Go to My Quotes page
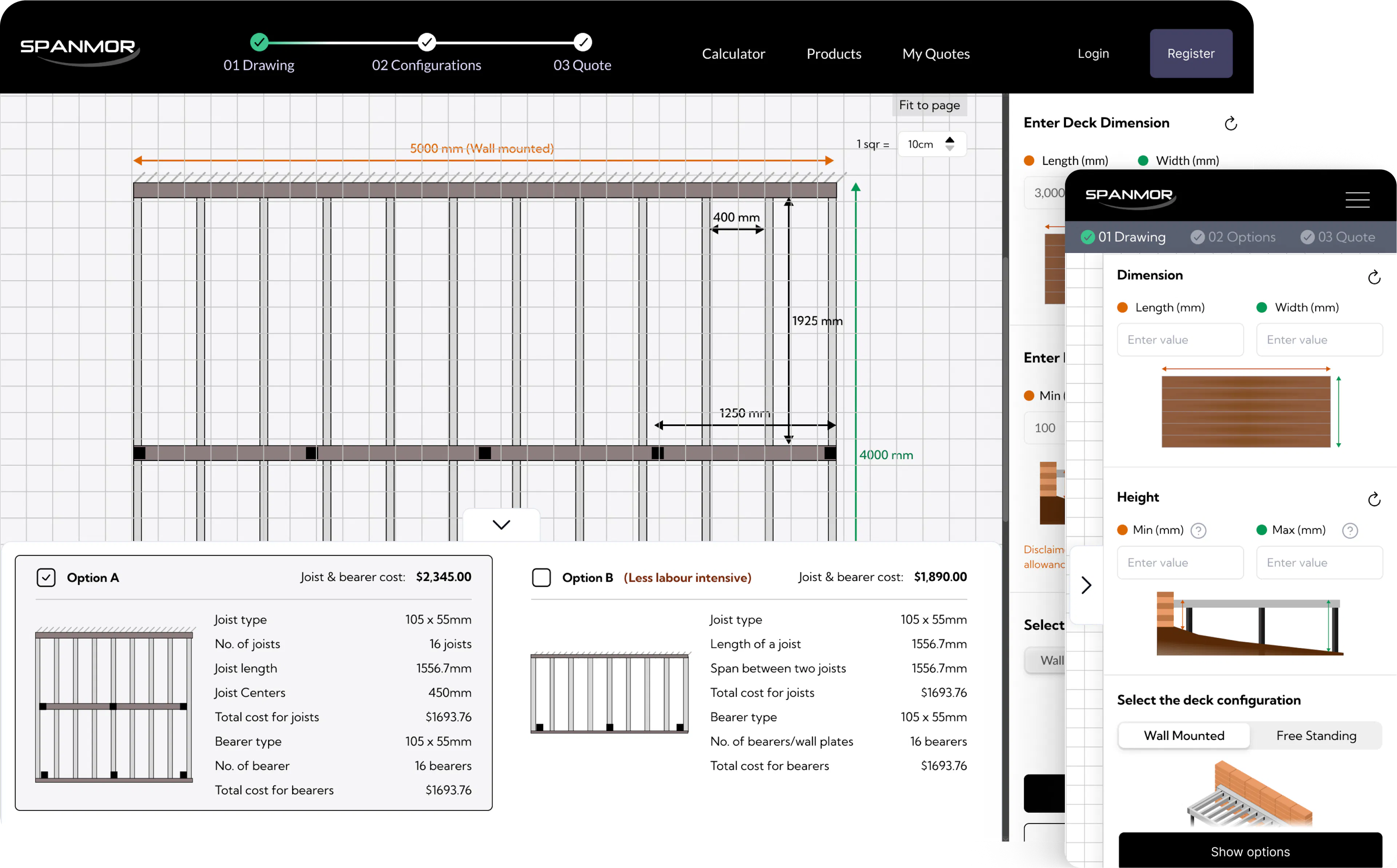1397x868 pixels. point(936,54)
